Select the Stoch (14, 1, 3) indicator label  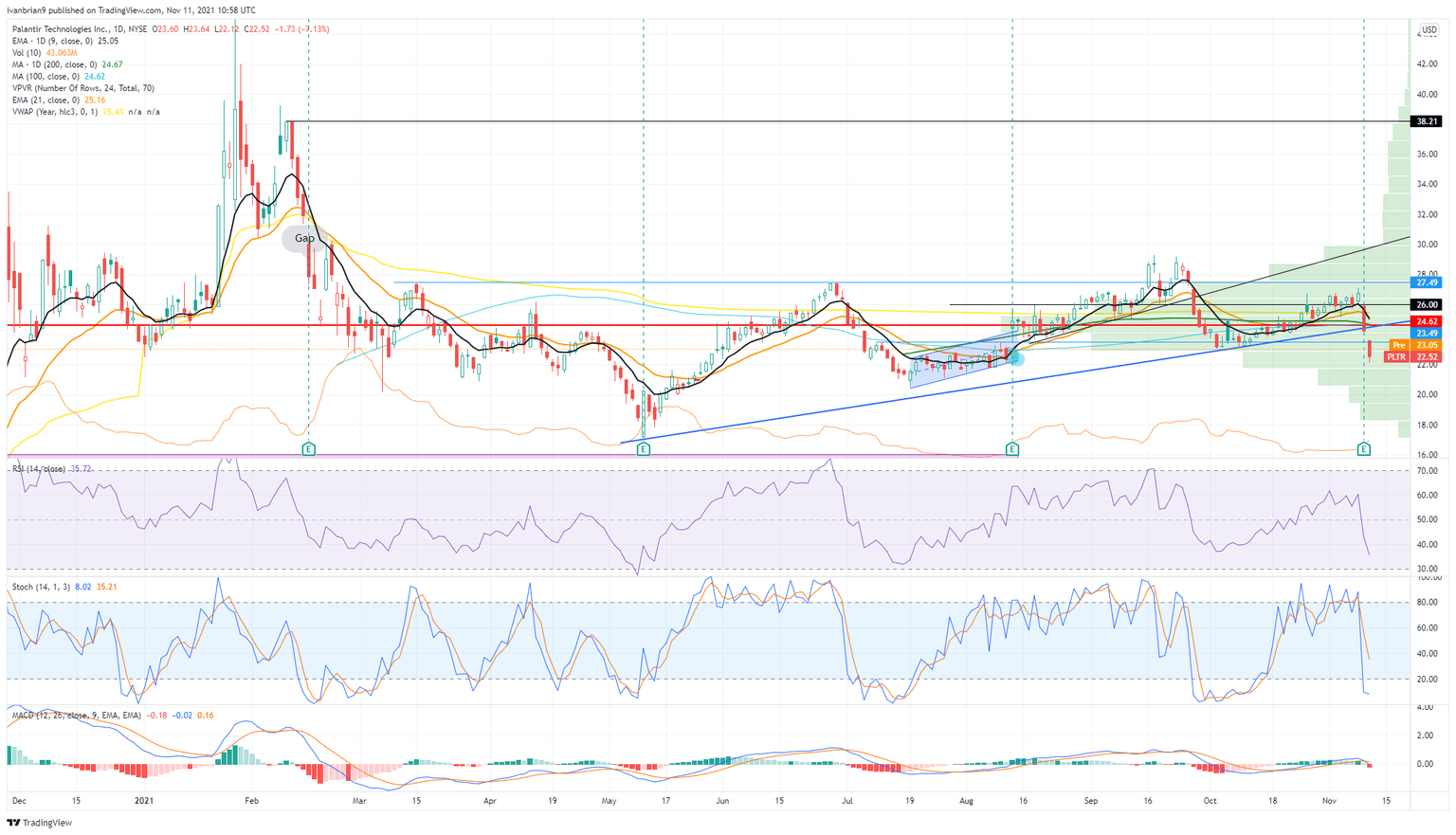[x=41, y=588]
